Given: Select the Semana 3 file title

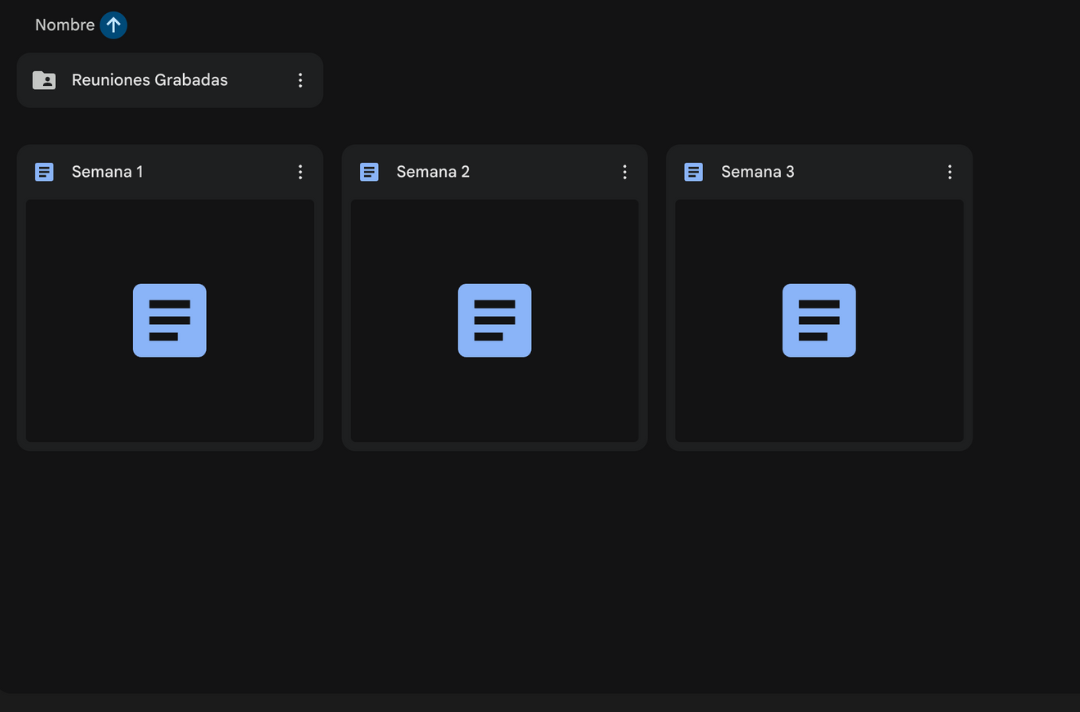Looking at the screenshot, I should click(x=757, y=172).
